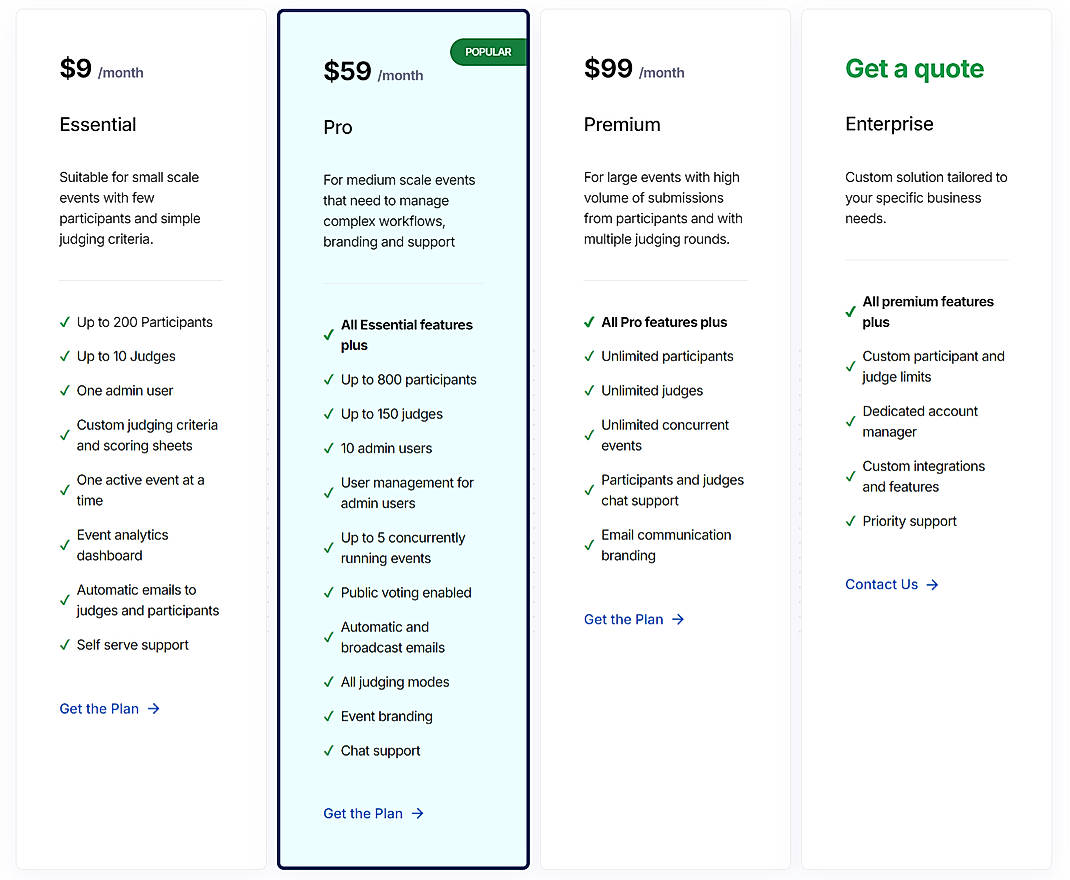The width and height of the screenshot is (1070, 880).
Task: Select the highlighted Pro plan card
Action: click(403, 440)
